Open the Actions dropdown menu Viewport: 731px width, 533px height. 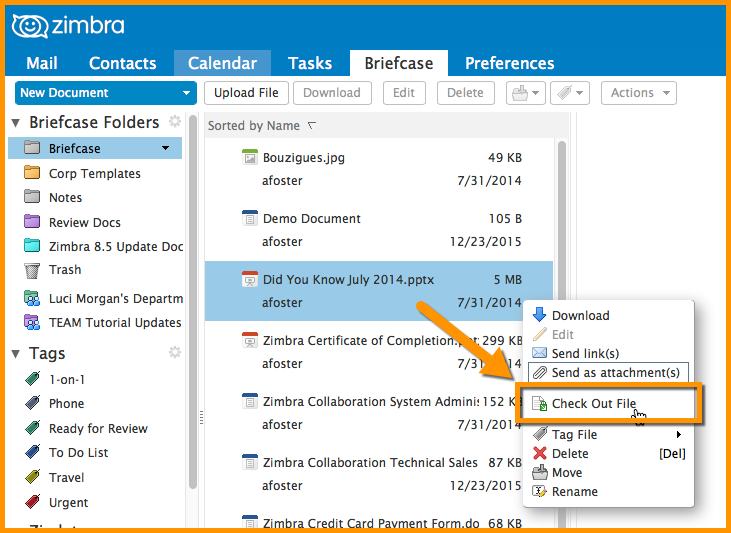pos(639,93)
